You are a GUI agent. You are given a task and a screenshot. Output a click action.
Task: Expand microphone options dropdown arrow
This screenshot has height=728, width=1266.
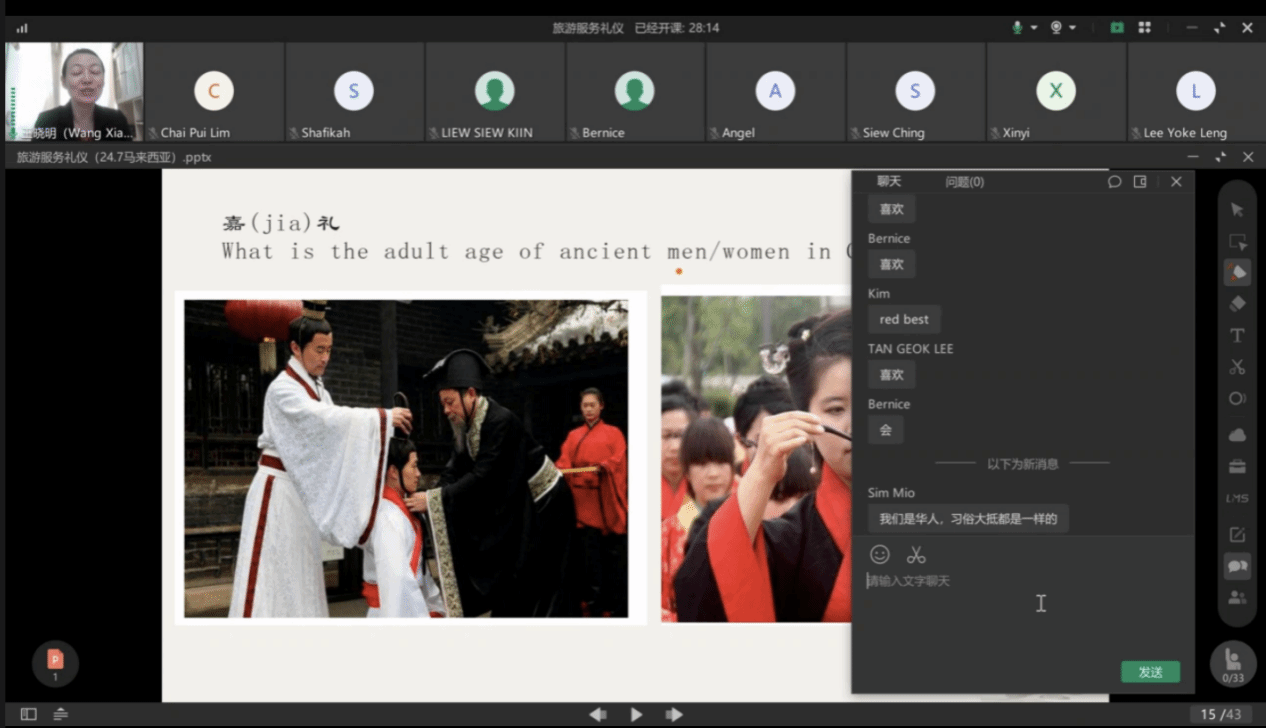[1034, 28]
